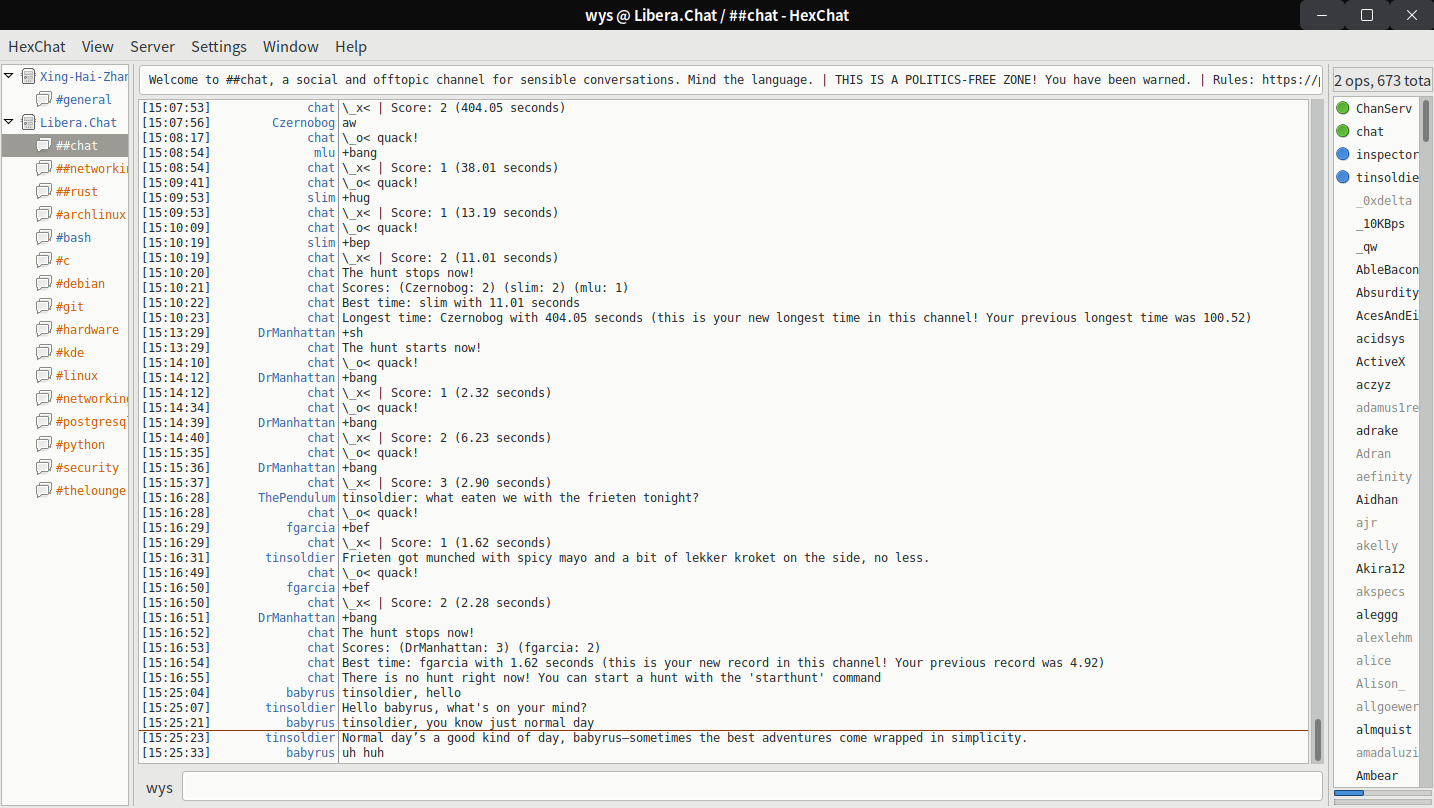
Task: Select the #security channel in tree
Action: (x=87, y=467)
